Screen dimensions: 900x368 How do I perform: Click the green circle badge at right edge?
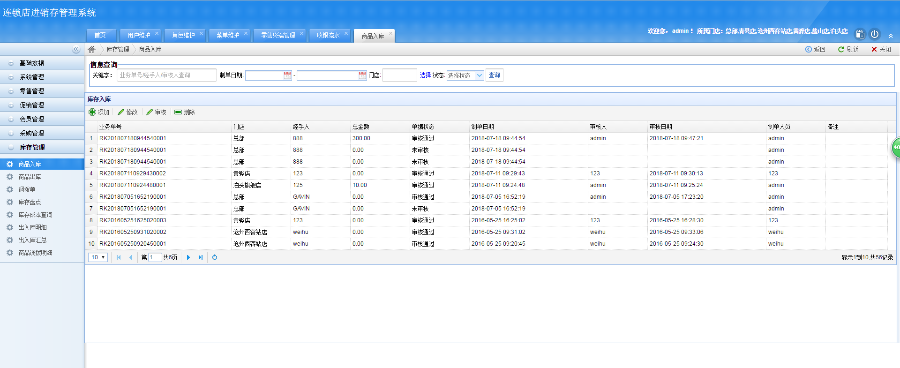point(896,147)
